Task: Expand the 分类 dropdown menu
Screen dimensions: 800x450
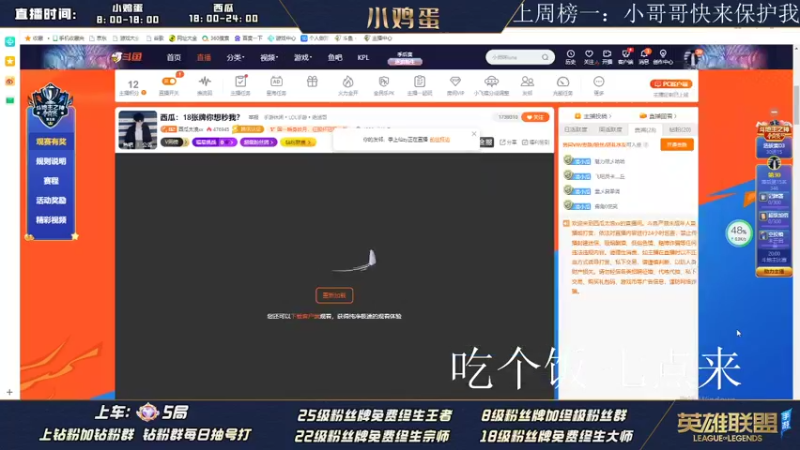Action: [x=235, y=58]
